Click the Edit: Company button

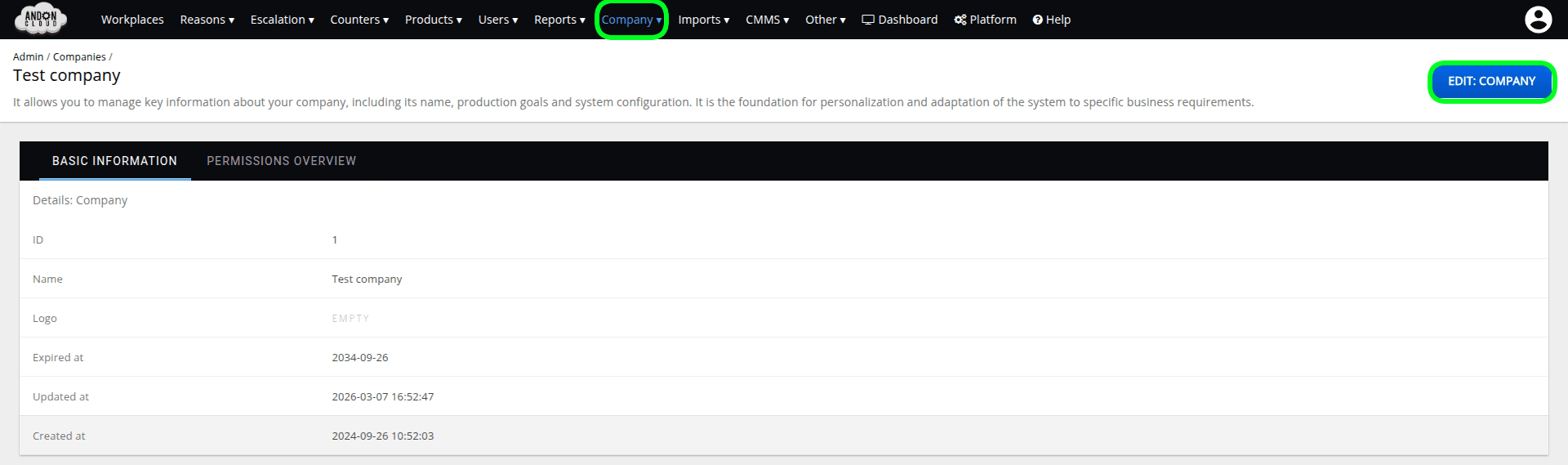(1491, 81)
